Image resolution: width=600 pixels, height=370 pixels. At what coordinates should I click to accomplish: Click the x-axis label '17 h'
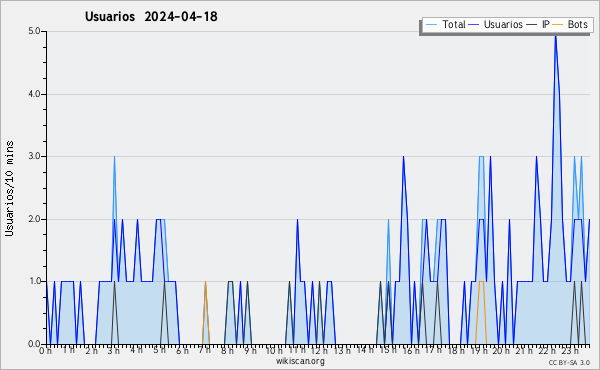[x=433, y=350]
